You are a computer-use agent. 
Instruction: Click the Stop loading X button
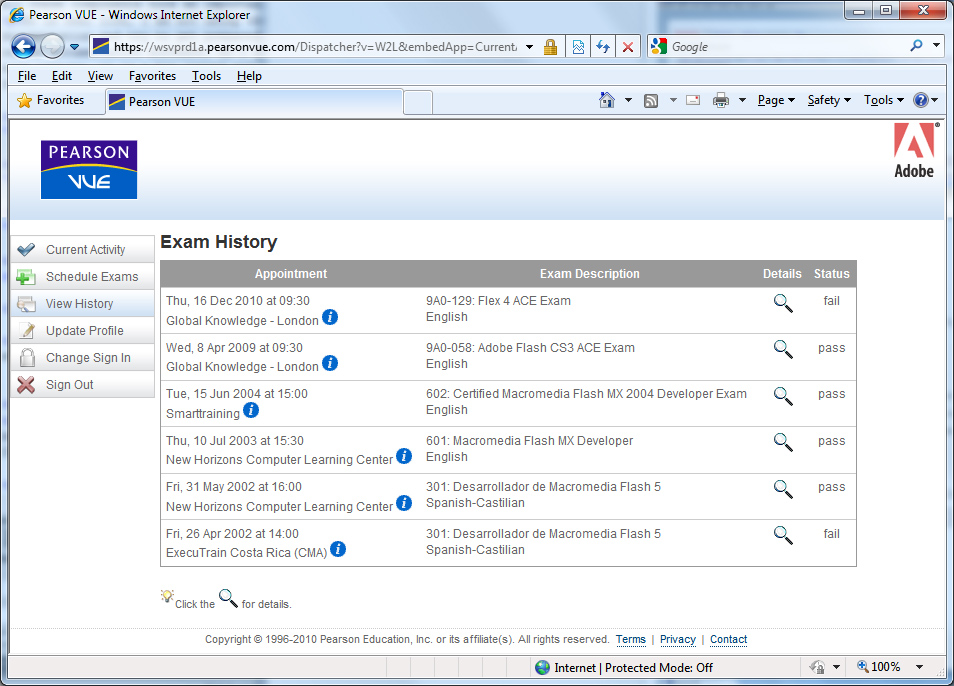[627, 47]
